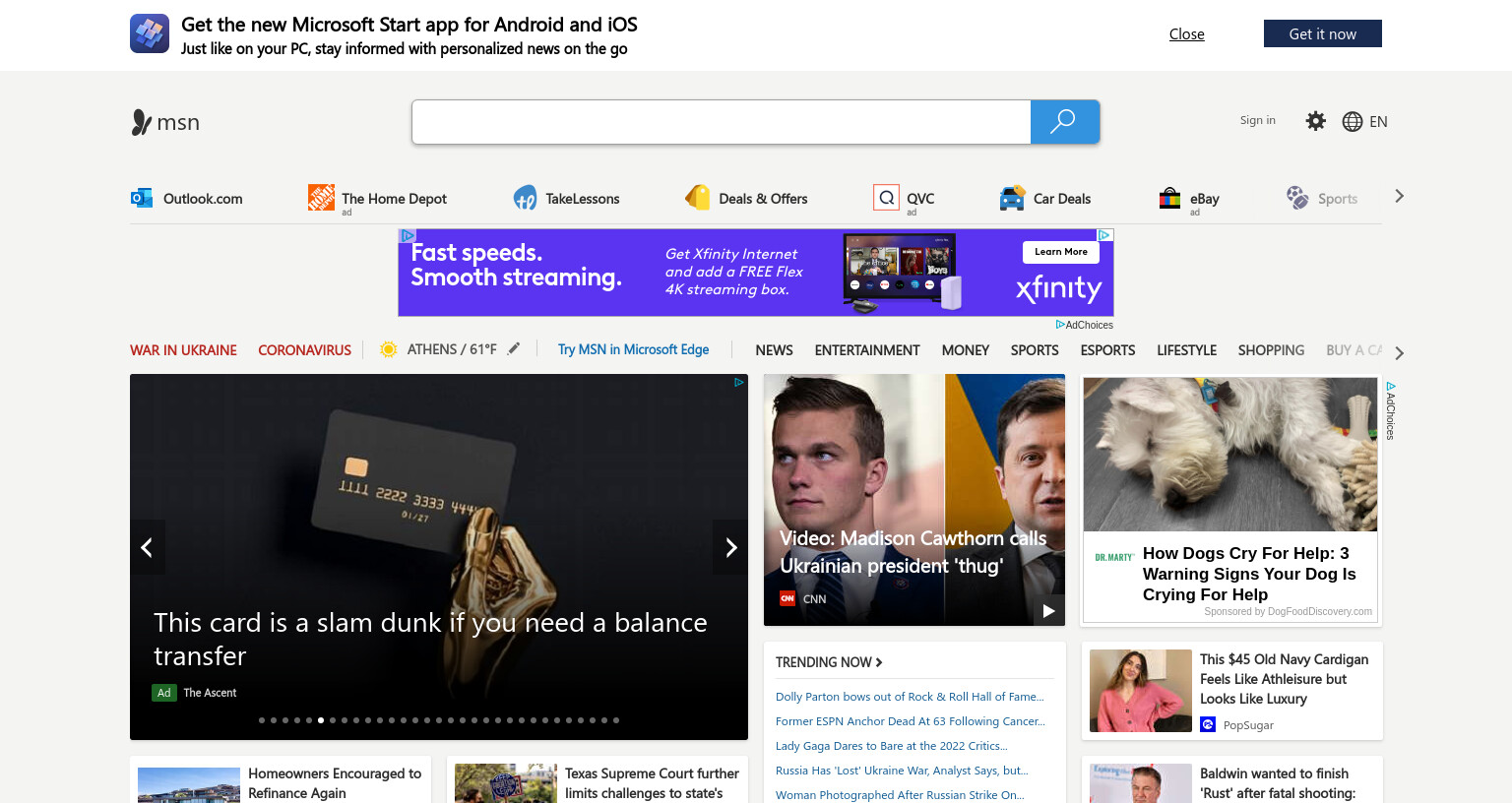1512x803 pixels.
Task: Go to SPORTS tab
Action: [1035, 350]
